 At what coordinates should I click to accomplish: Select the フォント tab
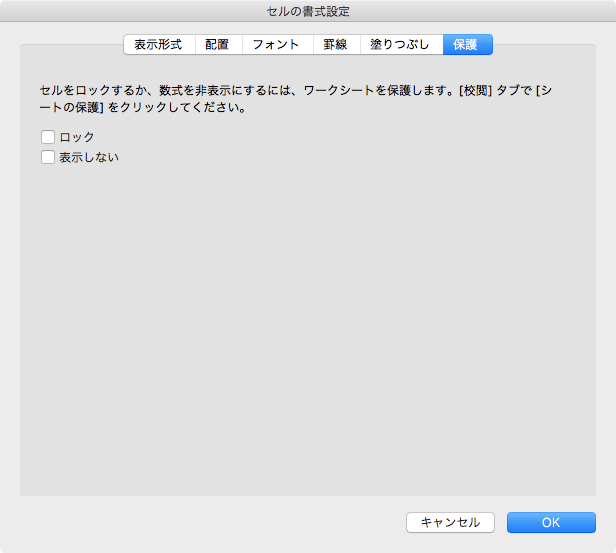tap(277, 44)
